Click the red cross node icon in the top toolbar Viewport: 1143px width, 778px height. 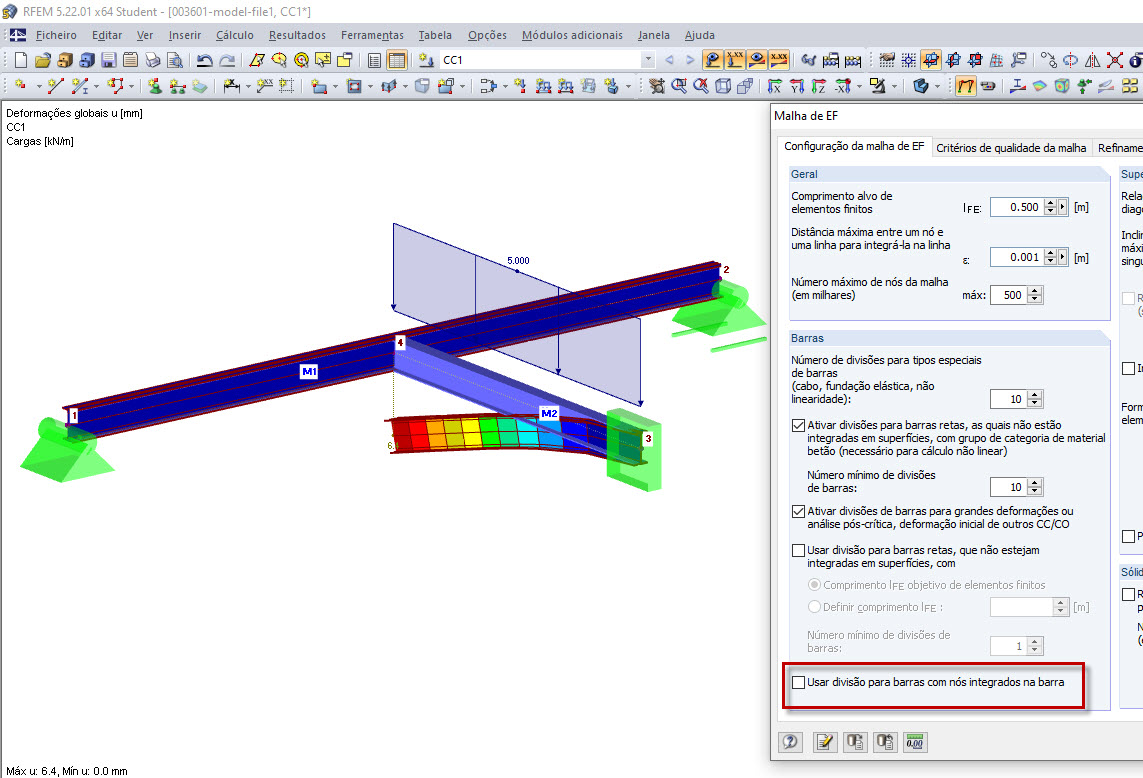(x=1115, y=60)
